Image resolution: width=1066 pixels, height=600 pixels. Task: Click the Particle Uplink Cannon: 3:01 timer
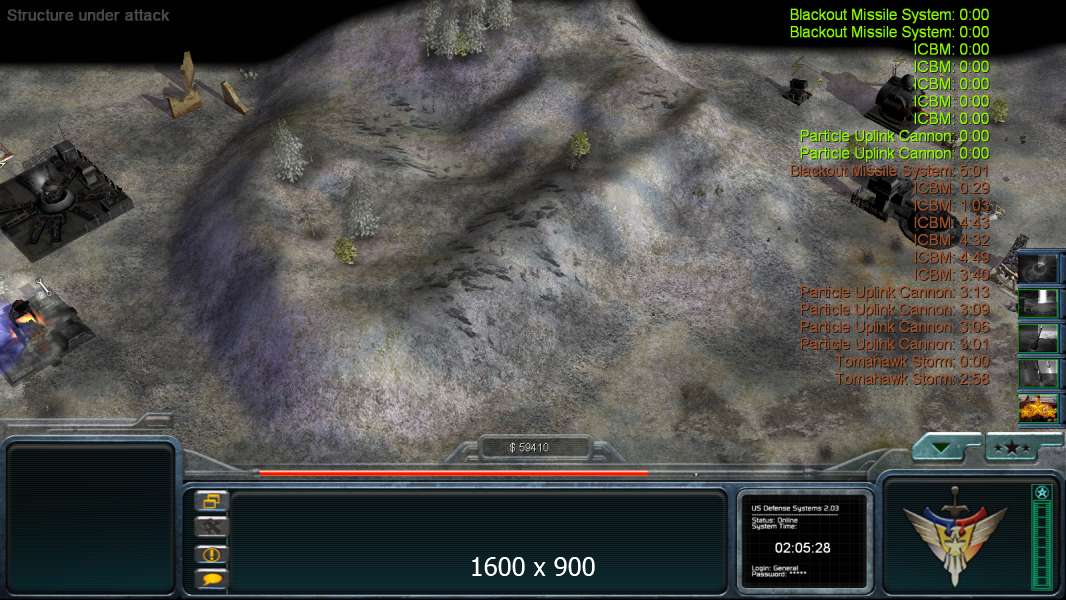point(895,344)
